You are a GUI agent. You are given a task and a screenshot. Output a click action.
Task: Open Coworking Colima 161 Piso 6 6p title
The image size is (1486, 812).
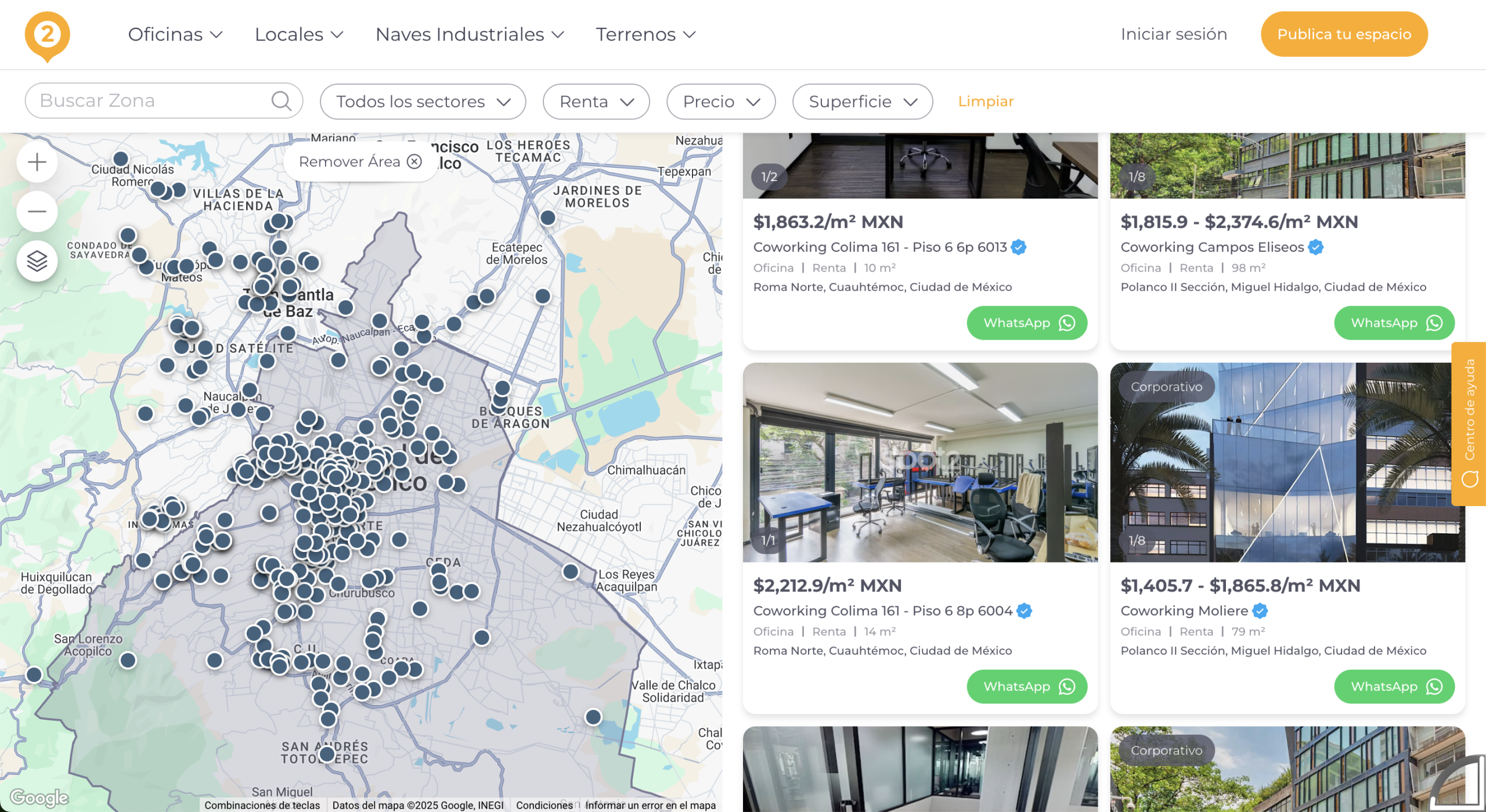[x=880, y=247]
